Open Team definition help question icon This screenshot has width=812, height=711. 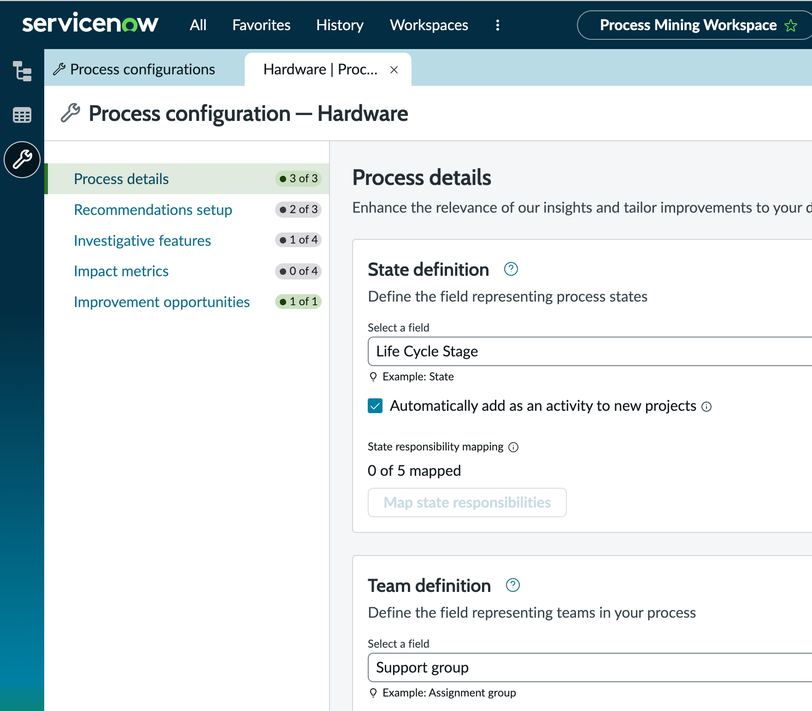click(513, 585)
